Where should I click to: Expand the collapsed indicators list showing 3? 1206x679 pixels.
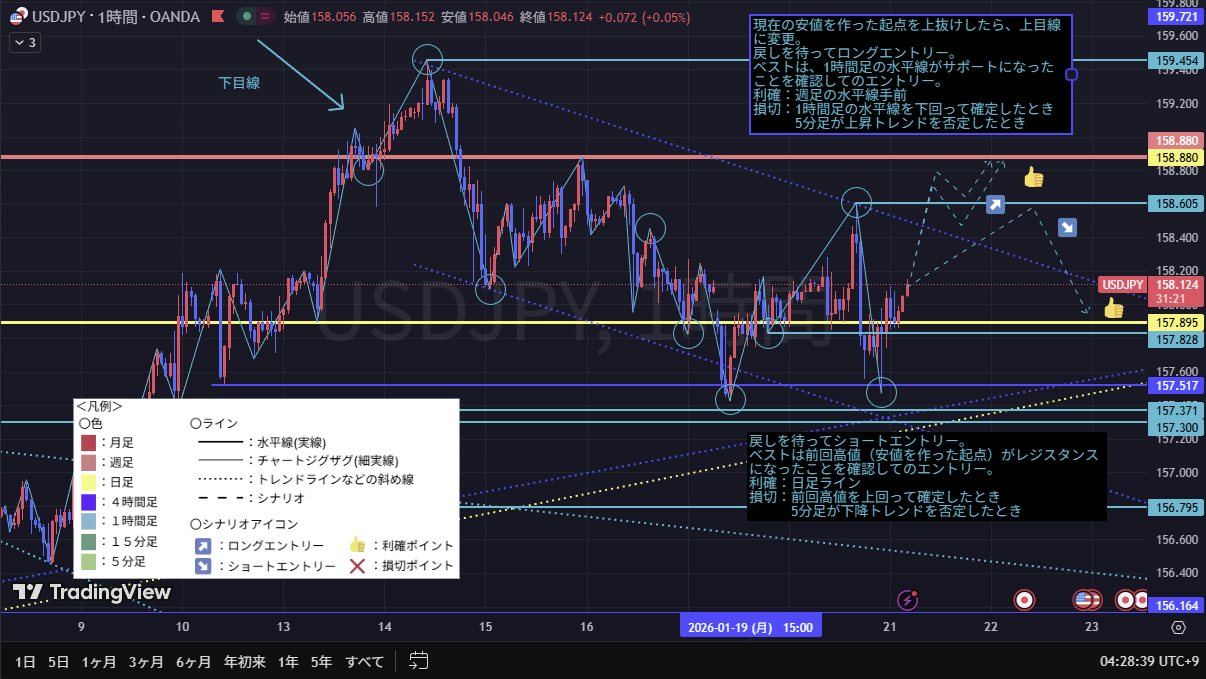(x=24, y=42)
